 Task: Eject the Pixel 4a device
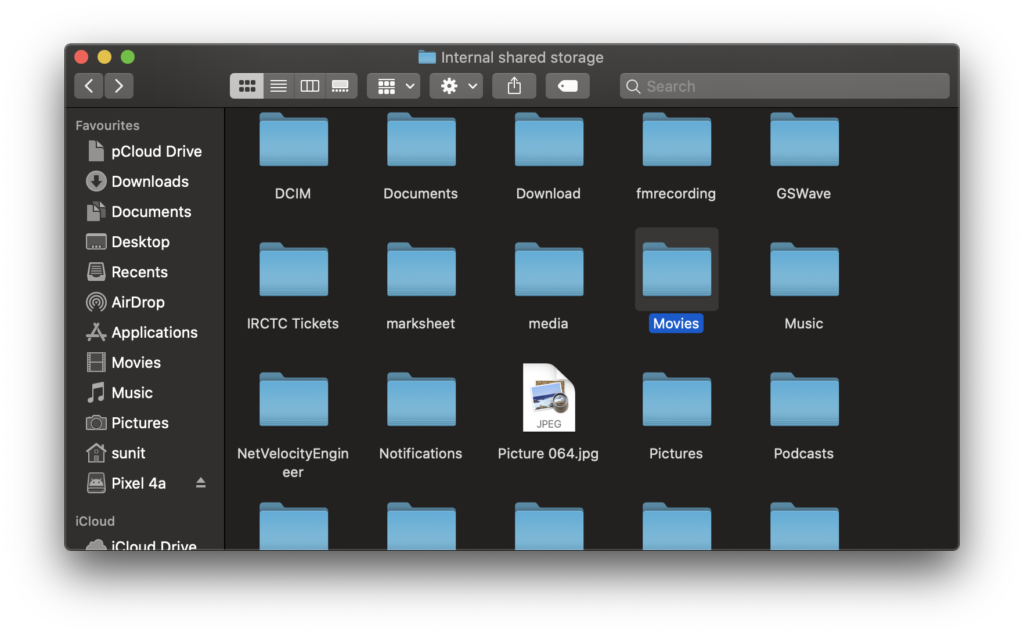tap(201, 483)
